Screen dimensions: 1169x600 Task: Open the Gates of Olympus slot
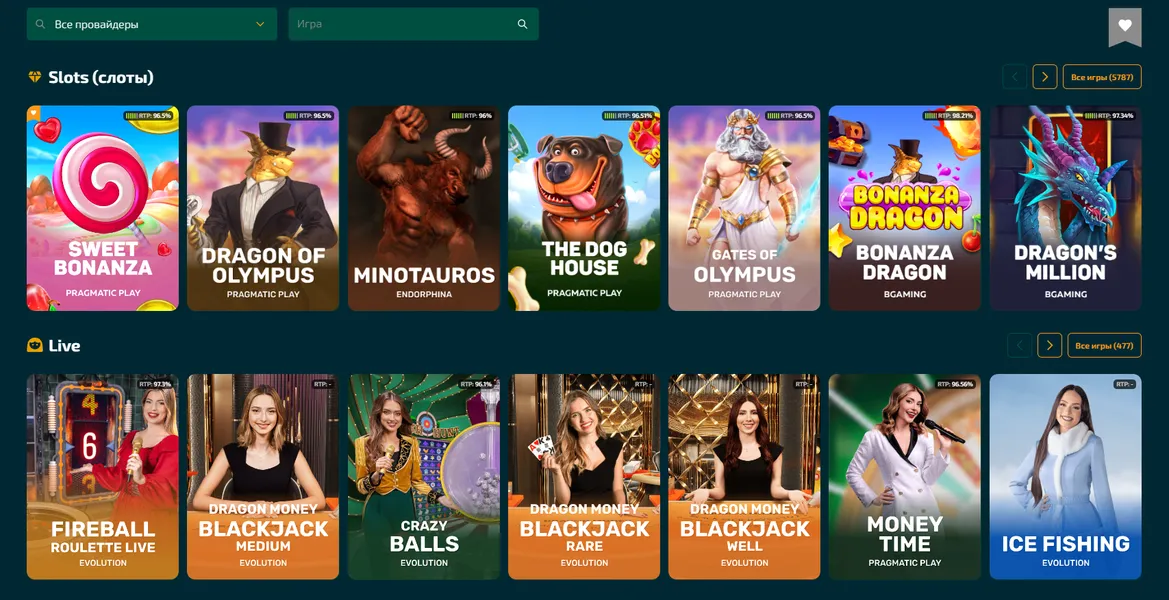(x=744, y=208)
